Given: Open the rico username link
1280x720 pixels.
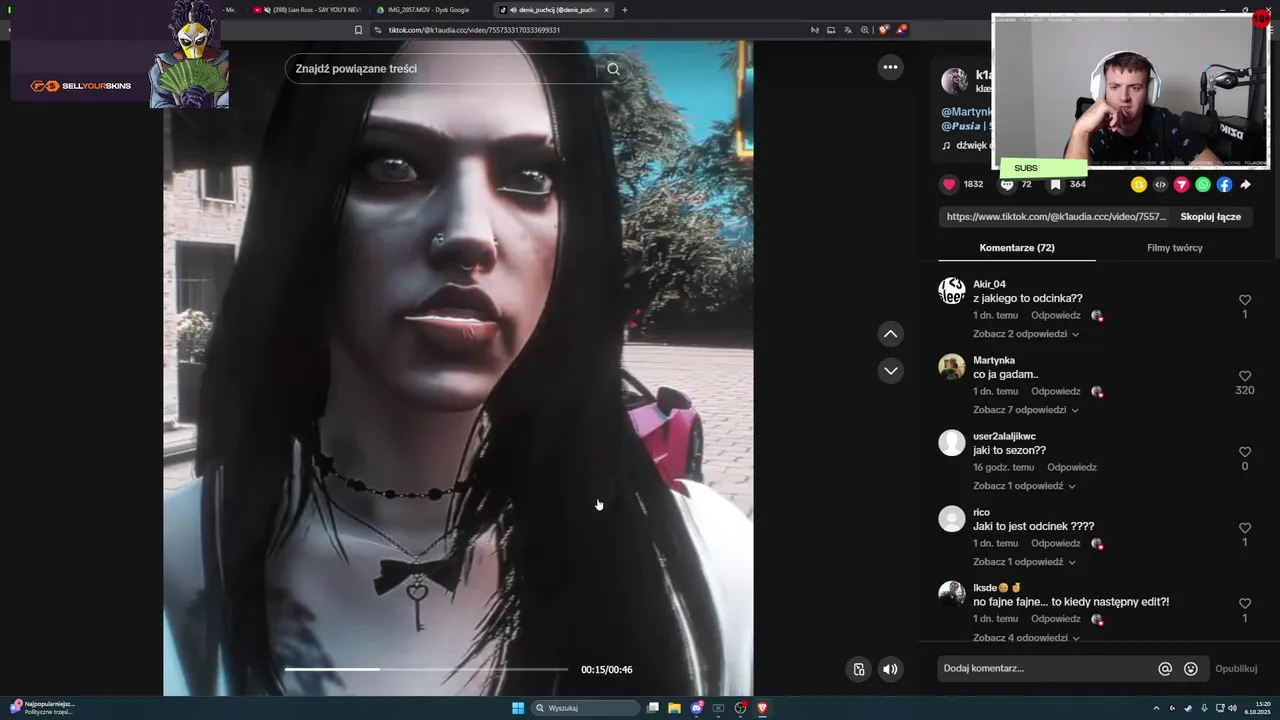Looking at the screenshot, I should click(982, 512).
